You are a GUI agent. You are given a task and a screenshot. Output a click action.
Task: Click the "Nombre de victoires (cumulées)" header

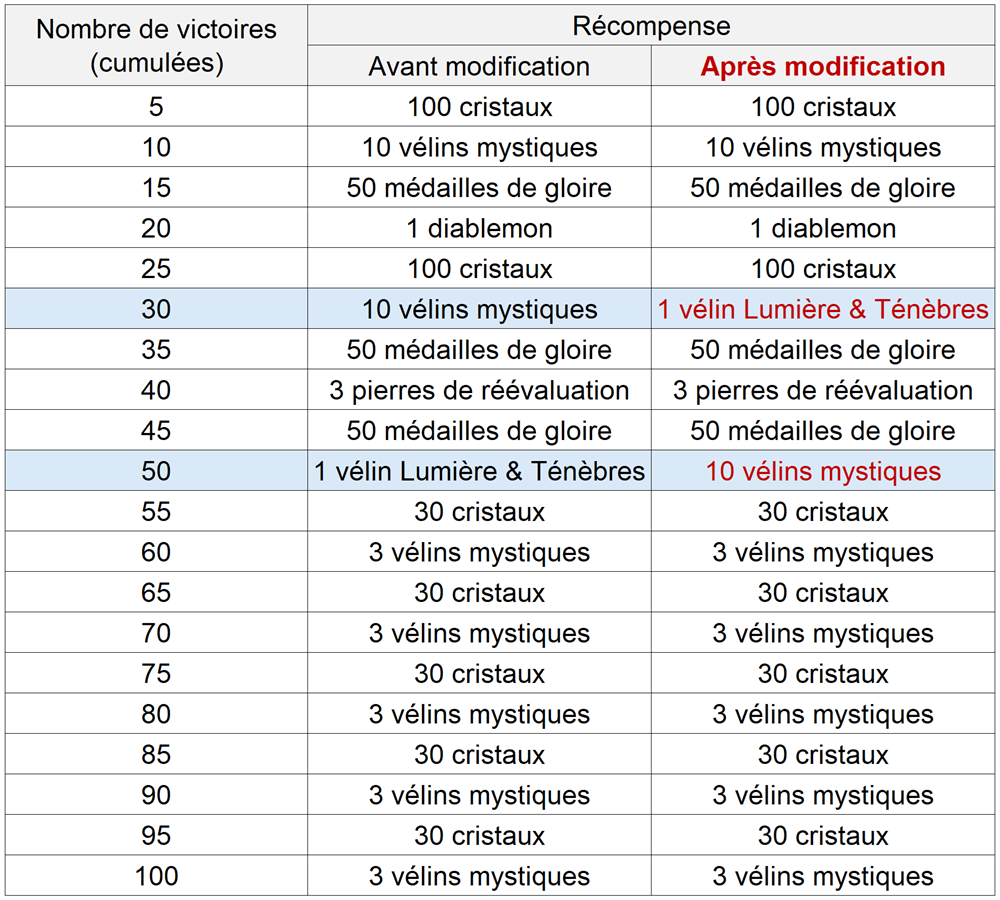coord(156,45)
